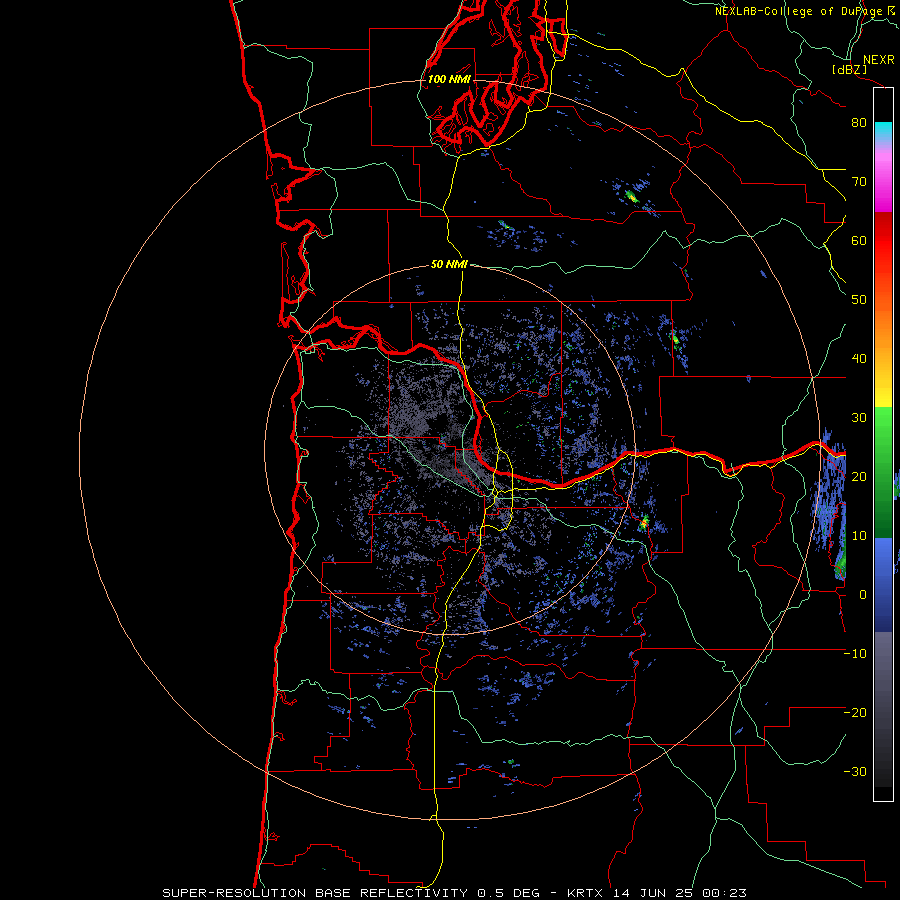Click the -10 value on the dBZ scale
Viewport: 900px width, 900px height.
pyautogui.click(x=855, y=654)
